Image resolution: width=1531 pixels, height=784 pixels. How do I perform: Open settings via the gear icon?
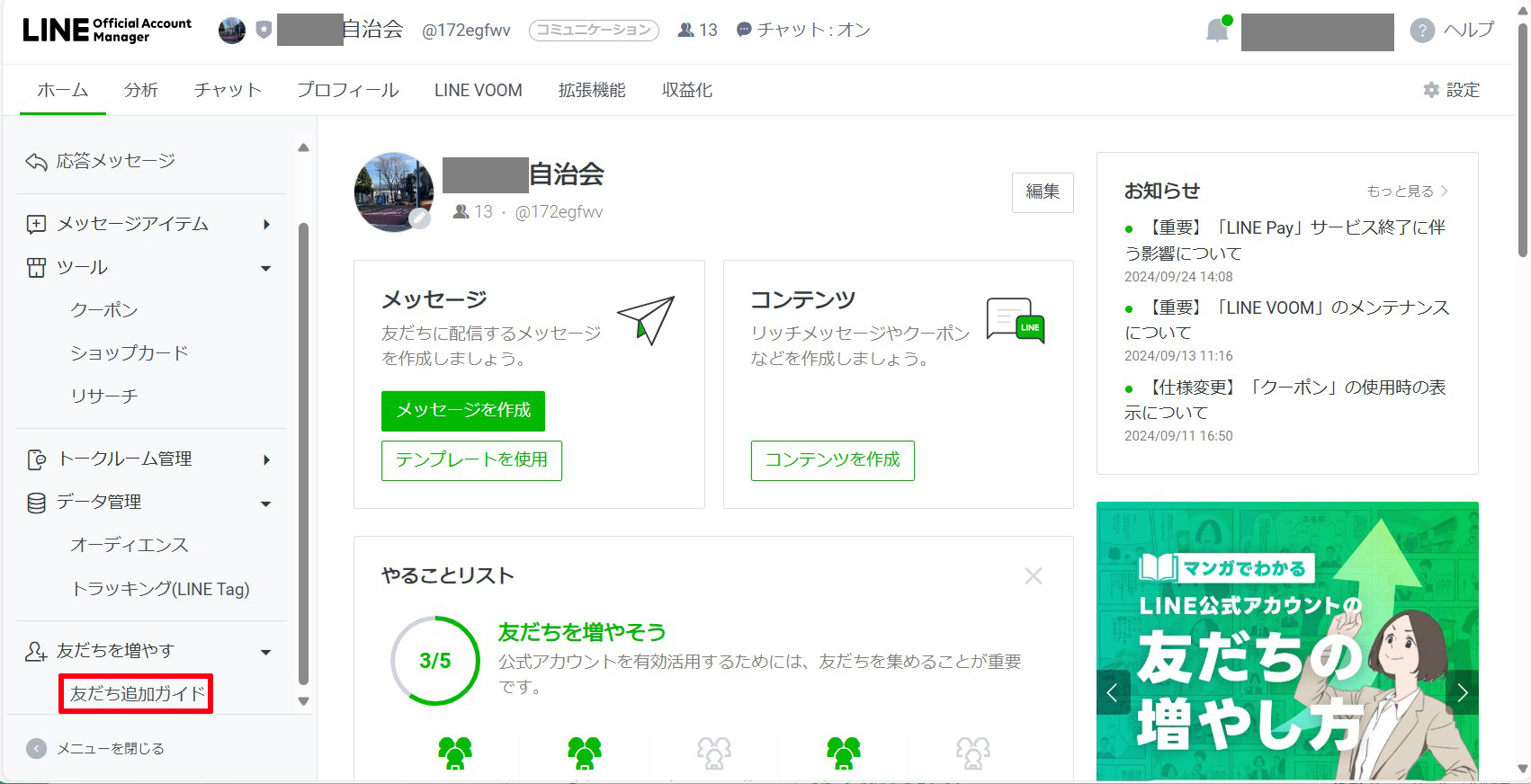point(1431,90)
